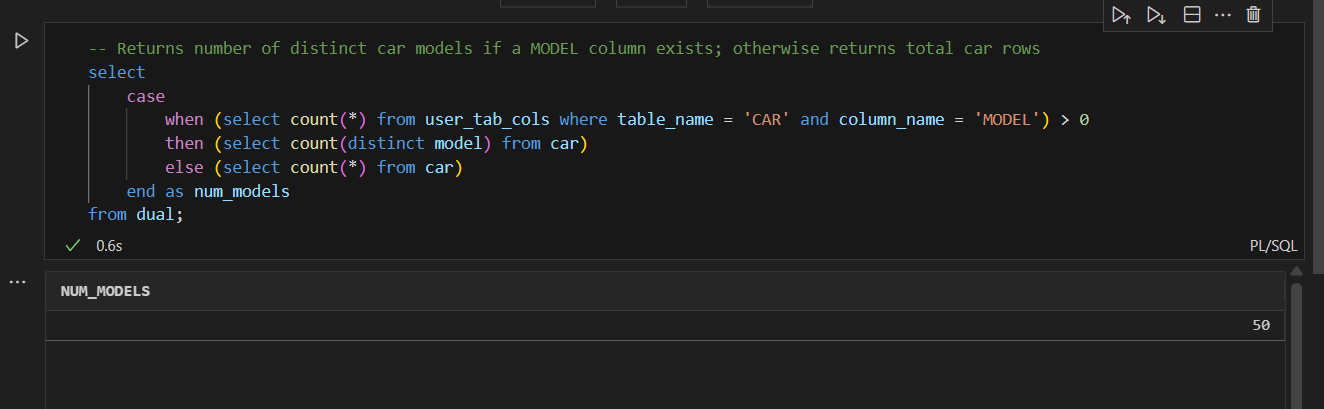Split the current notebook cell
Image resolution: width=1324 pixels, height=409 pixels.
coord(1191,15)
